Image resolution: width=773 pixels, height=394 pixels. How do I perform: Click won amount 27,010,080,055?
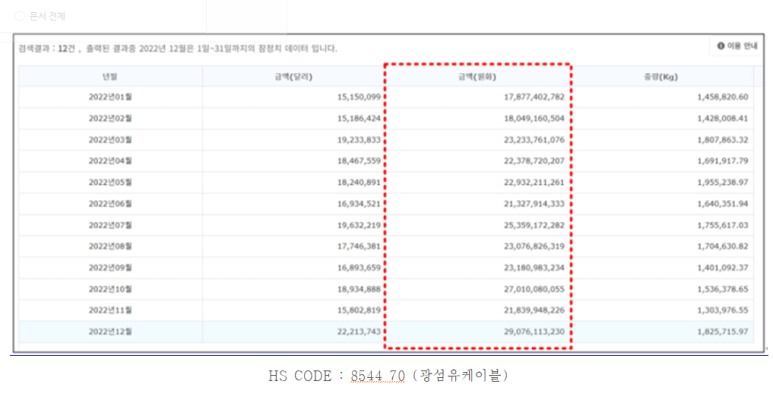pos(534,289)
